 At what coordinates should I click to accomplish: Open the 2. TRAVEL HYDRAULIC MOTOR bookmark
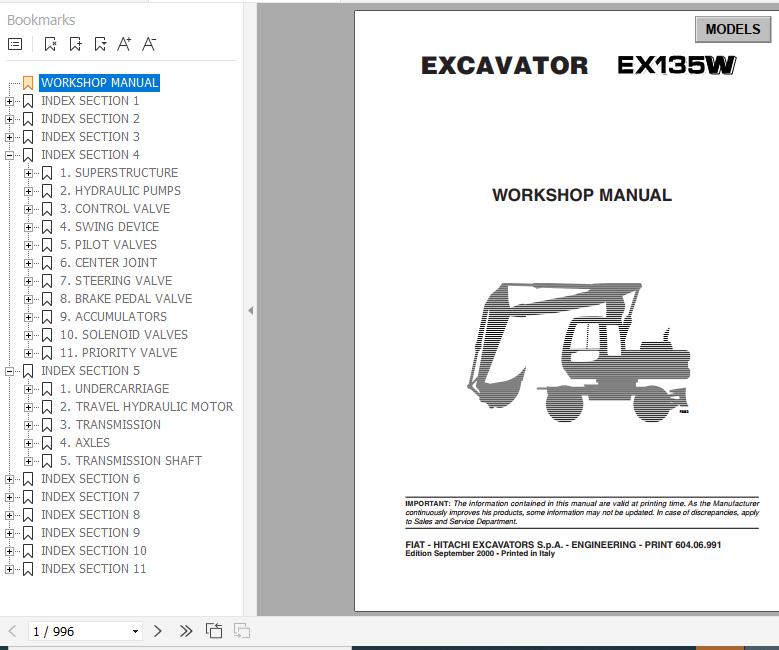coord(146,407)
